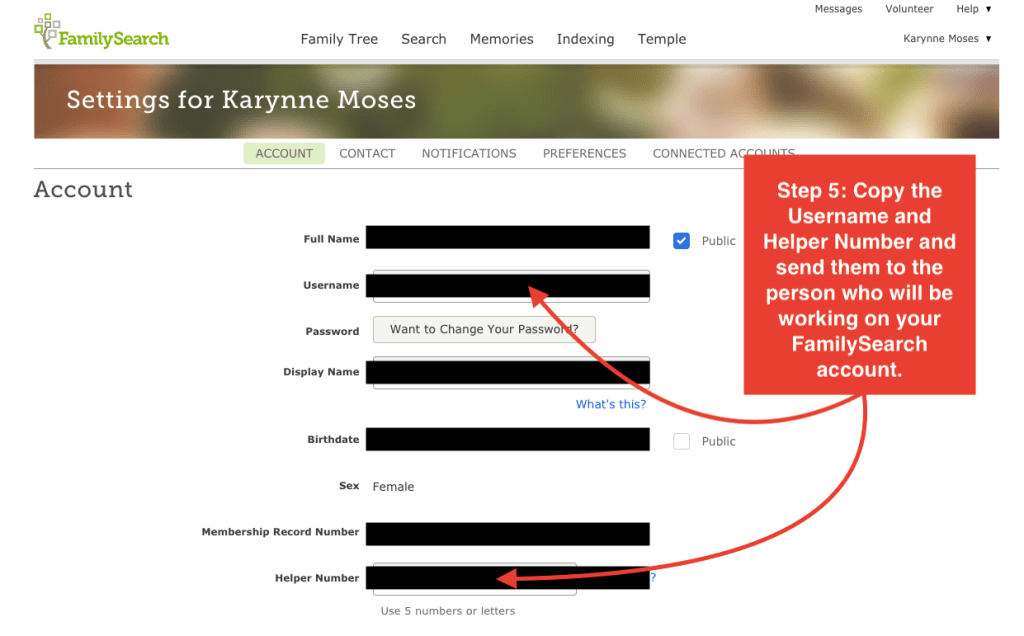Click the Helper Number help question mark

pyautogui.click(x=652, y=577)
